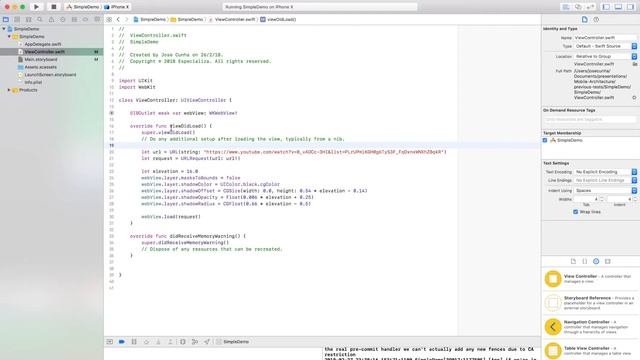640x360 pixels.
Task: Open the Test navigator icon
Action: [62, 19]
